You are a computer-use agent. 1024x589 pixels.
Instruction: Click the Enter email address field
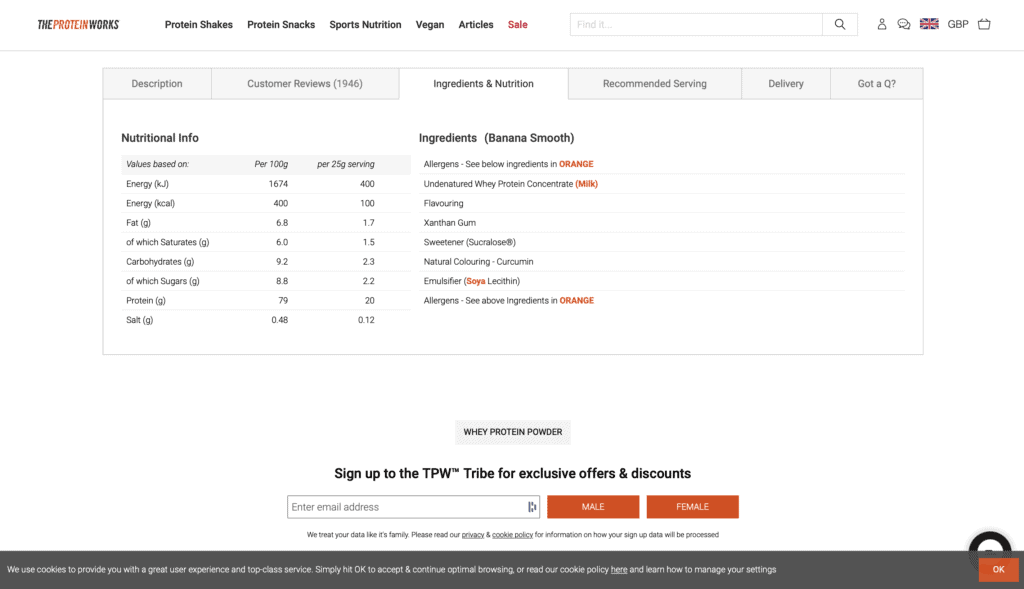(x=413, y=507)
